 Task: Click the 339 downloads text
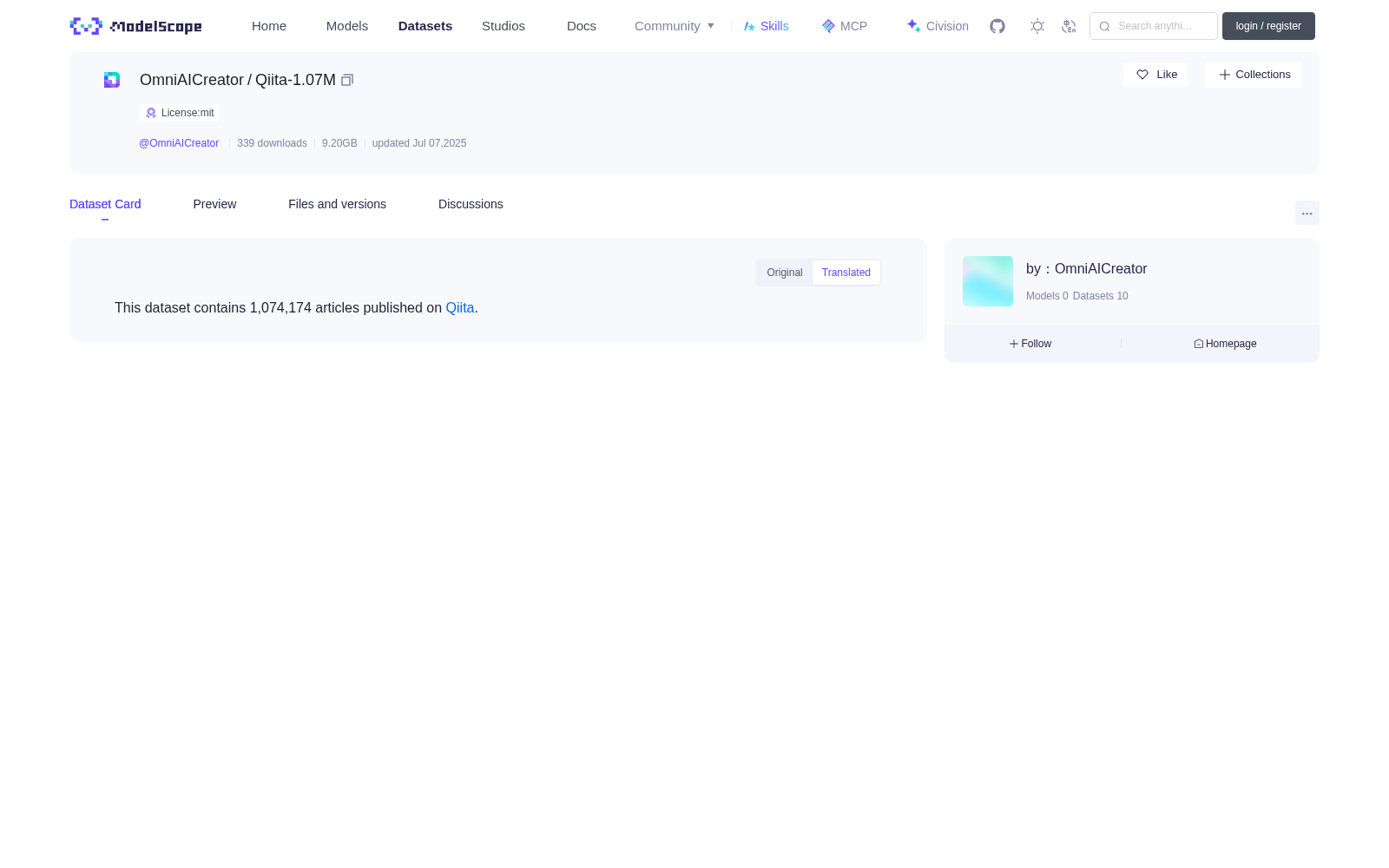pos(272,143)
